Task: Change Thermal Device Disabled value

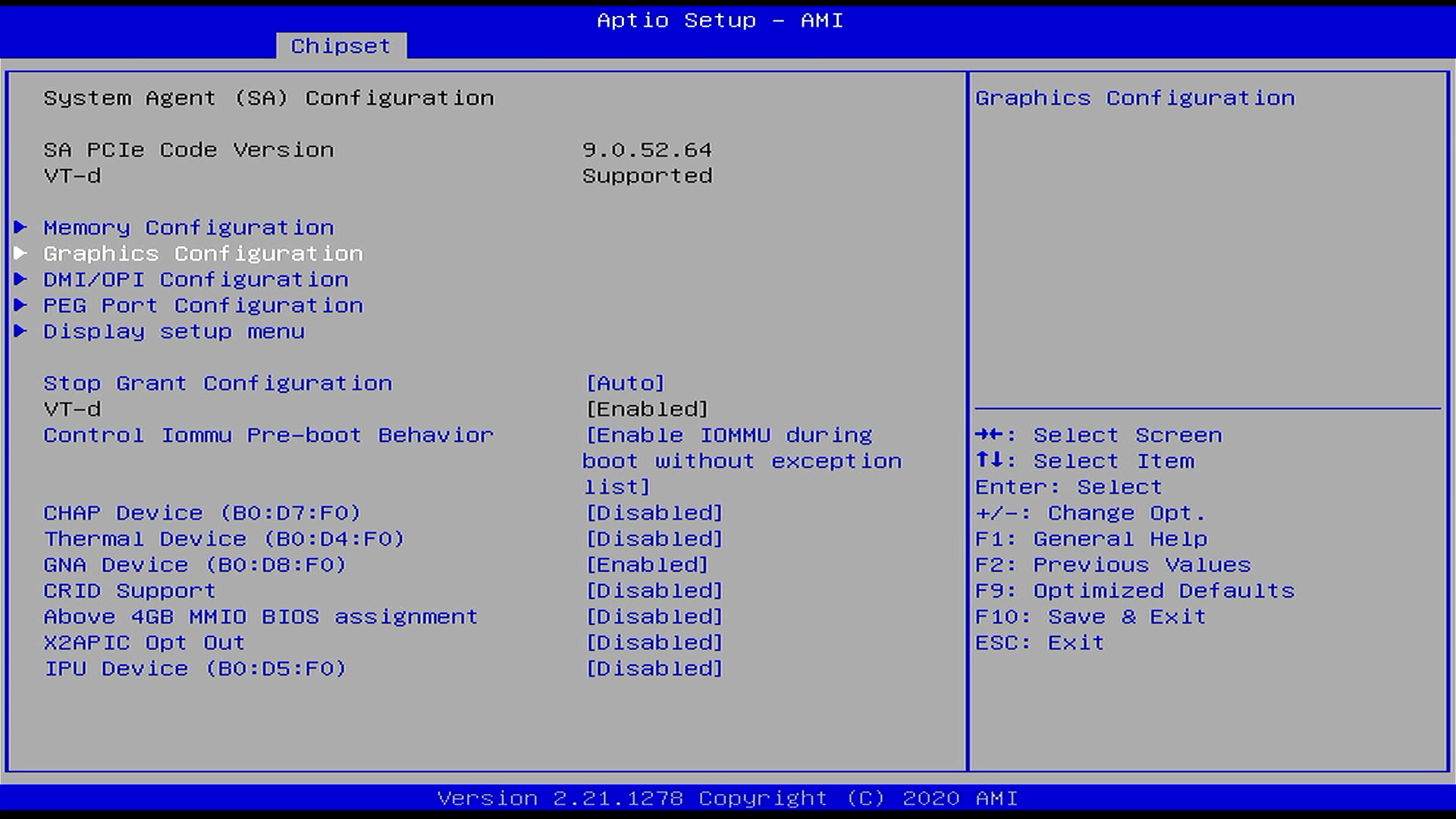Action: click(x=654, y=538)
